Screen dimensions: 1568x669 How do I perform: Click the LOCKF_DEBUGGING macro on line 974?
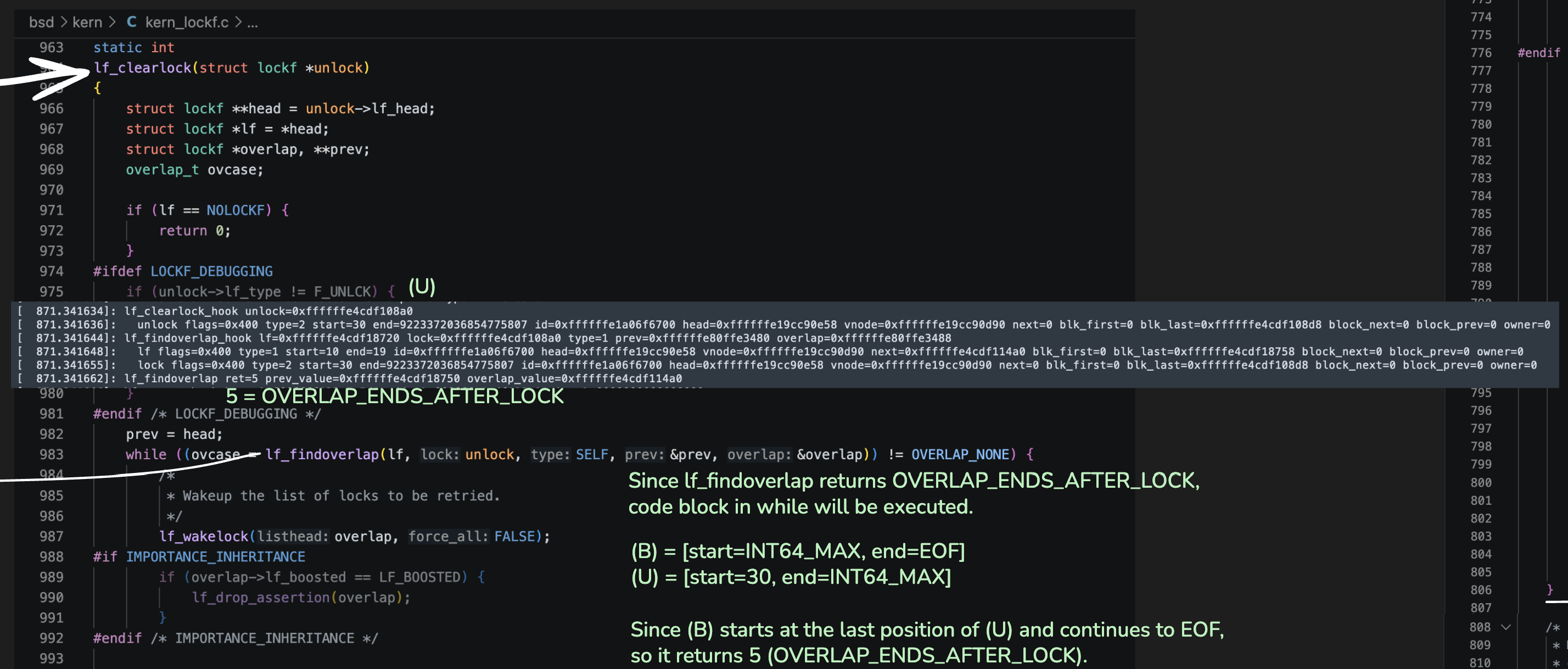coord(211,271)
